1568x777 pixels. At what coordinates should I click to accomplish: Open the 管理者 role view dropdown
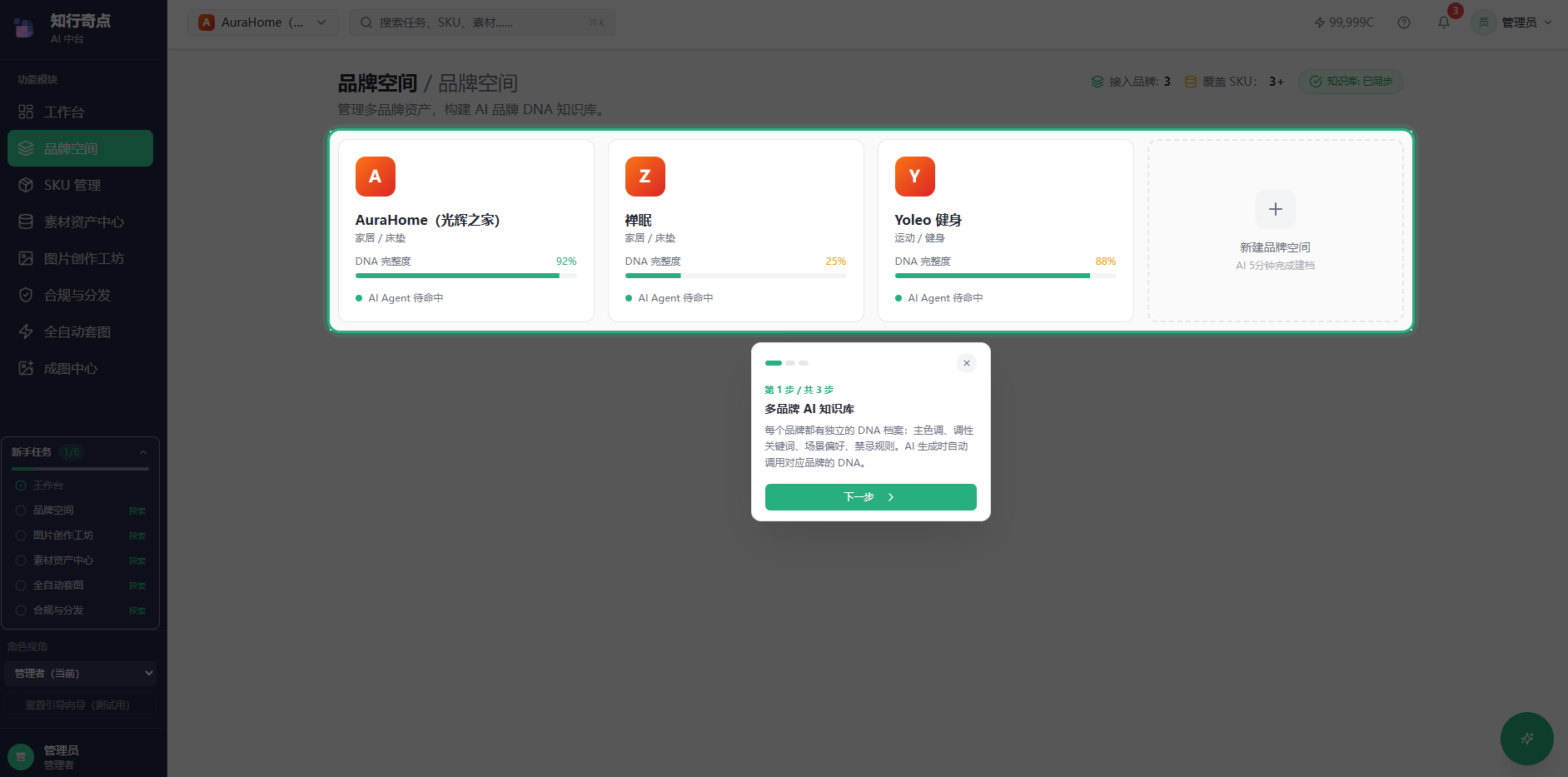[79, 673]
